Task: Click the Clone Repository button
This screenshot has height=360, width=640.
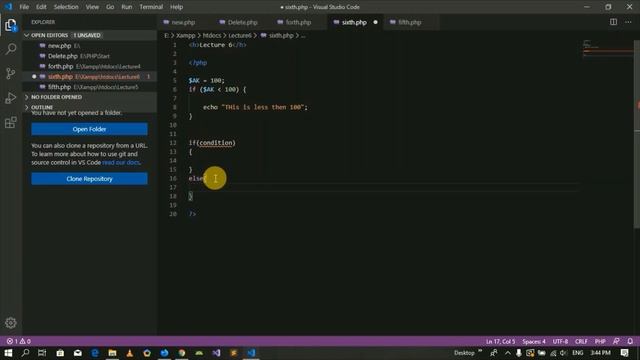Action: (89, 179)
